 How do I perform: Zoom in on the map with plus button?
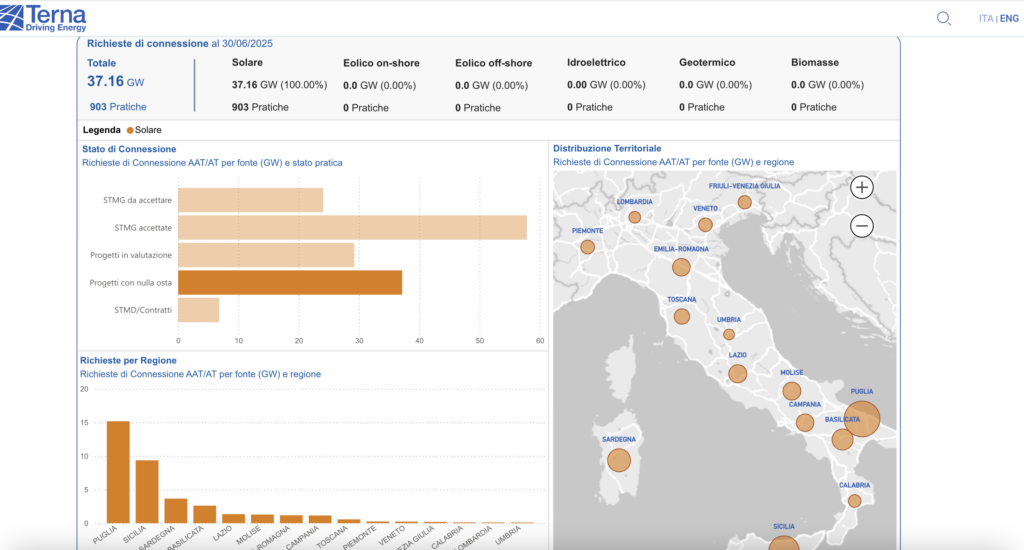(861, 187)
